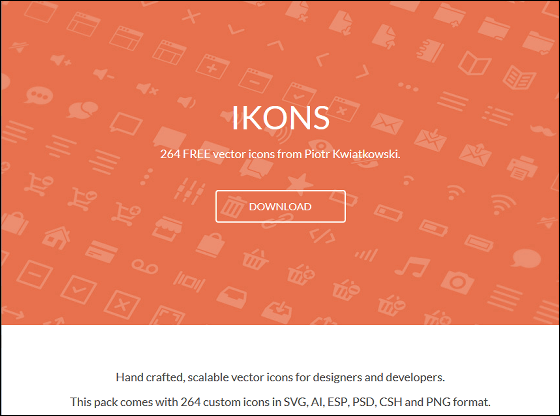The height and width of the screenshot is (416, 560).
Task: Click the 'Hand crafted, scalable vector icons' text
Action: tap(280, 377)
